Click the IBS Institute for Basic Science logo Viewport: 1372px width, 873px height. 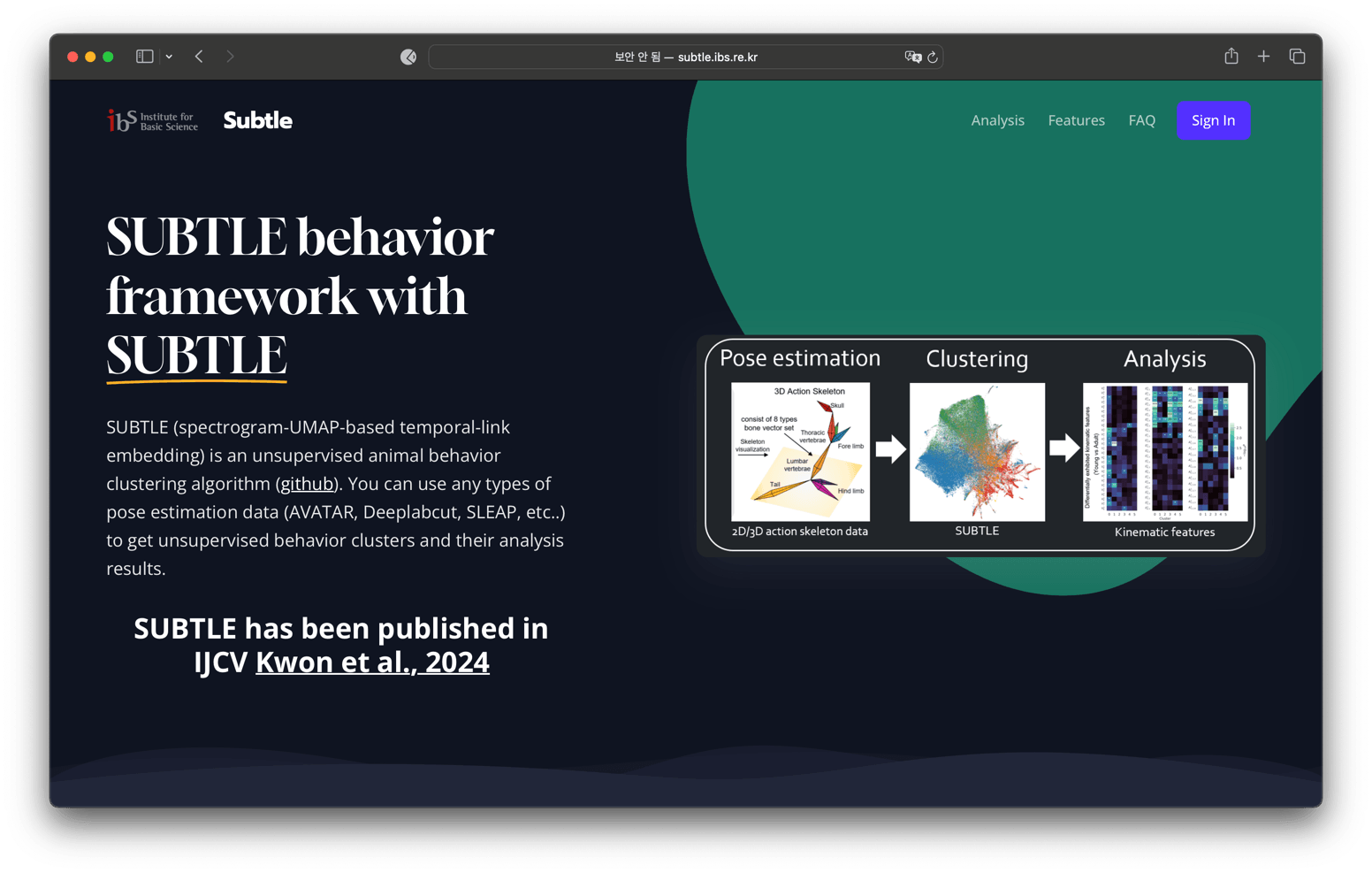pos(153,120)
